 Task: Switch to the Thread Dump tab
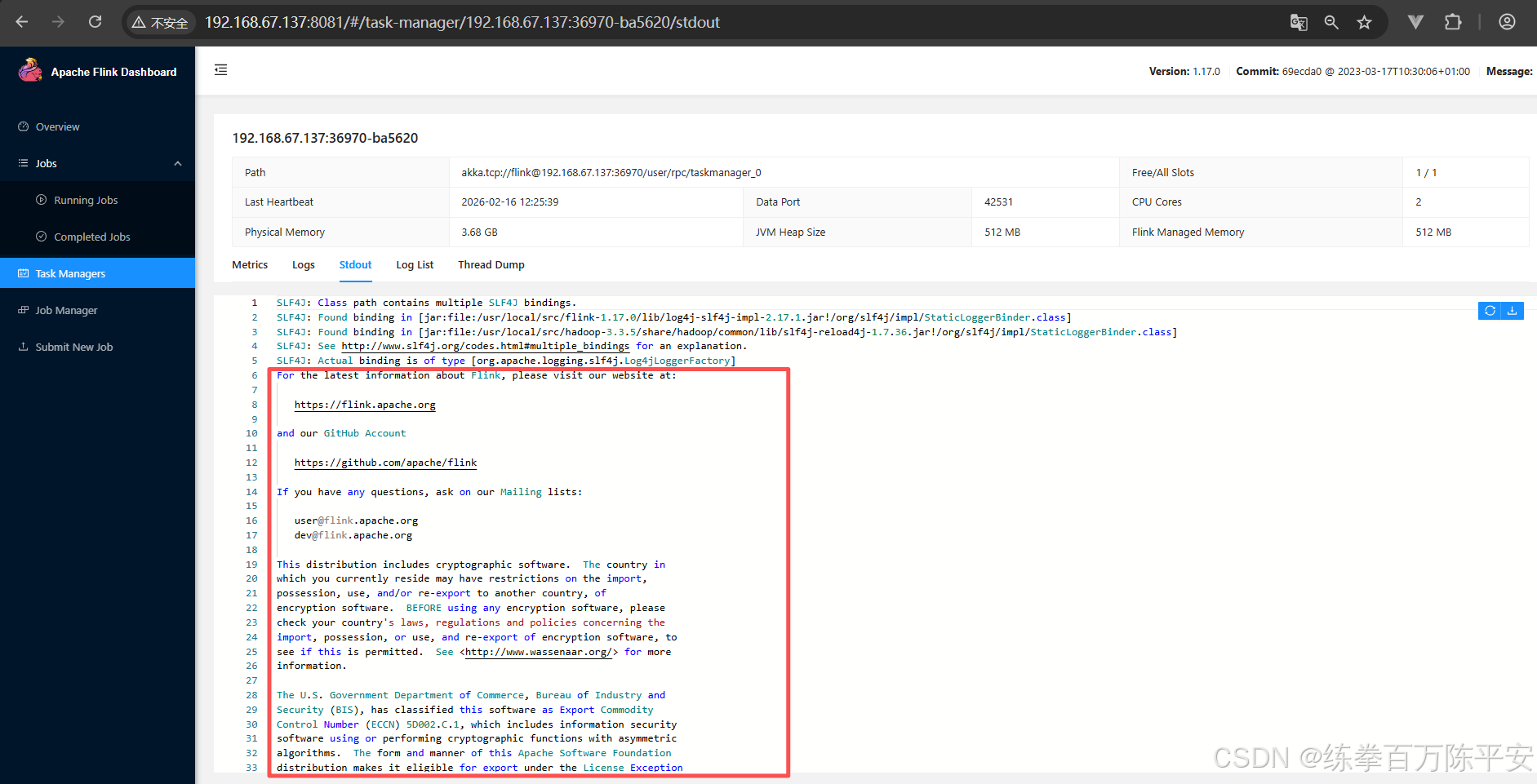coord(491,265)
